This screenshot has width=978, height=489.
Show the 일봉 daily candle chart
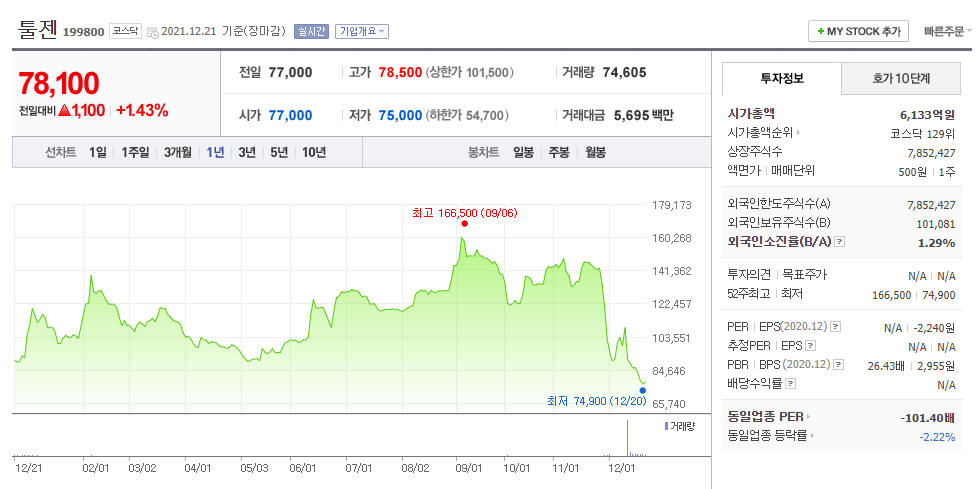(523, 152)
